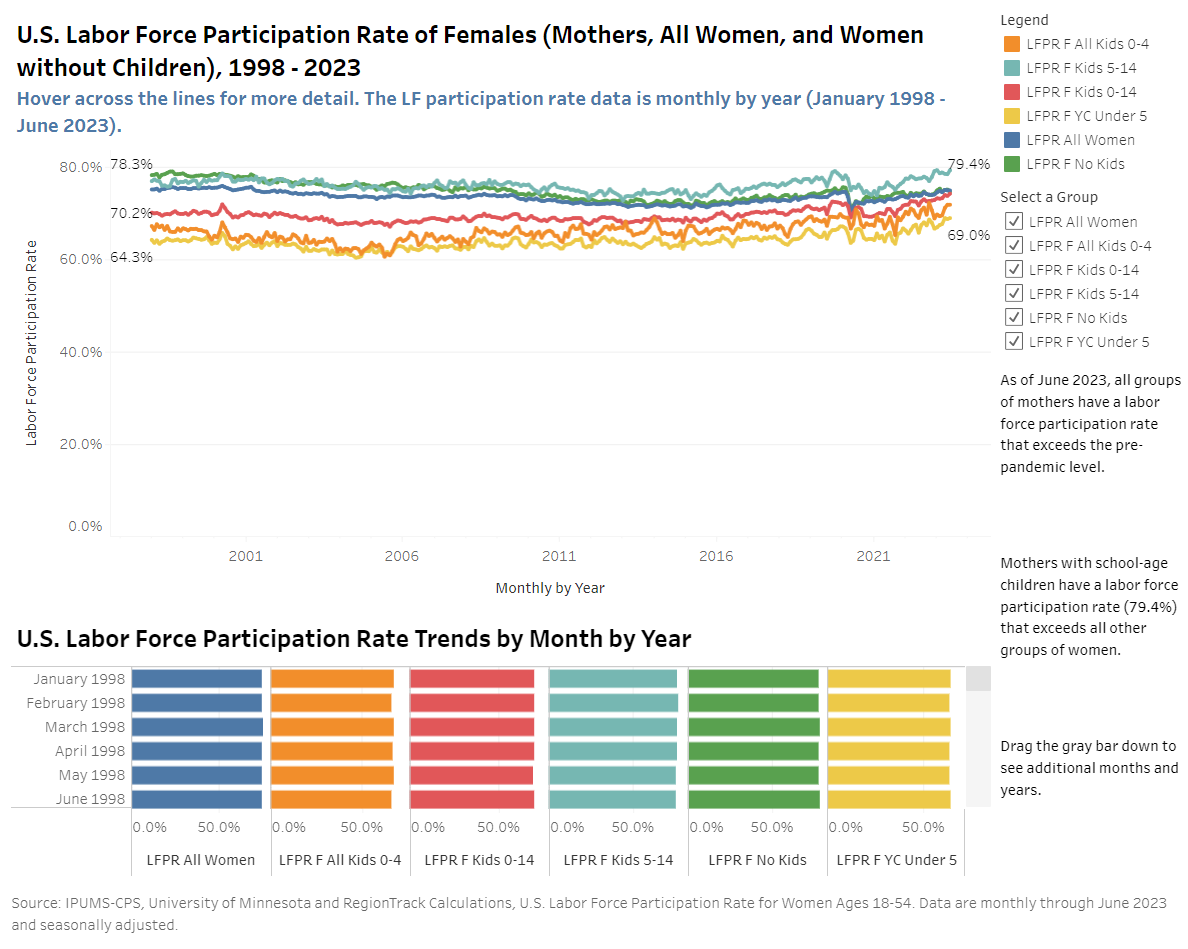
Task: Select the blue LFPR All Women legend swatch
Action: pyautogui.click(x=1010, y=140)
